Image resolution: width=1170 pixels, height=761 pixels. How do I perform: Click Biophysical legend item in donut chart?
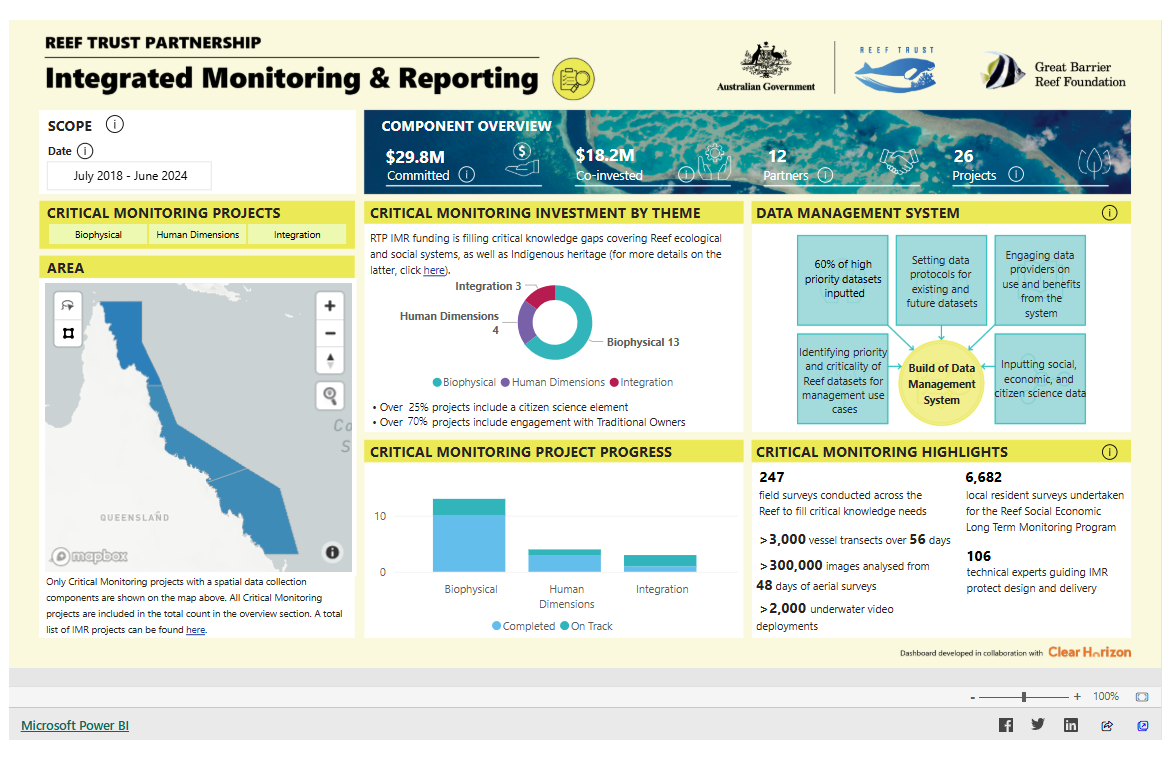[464, 382]
